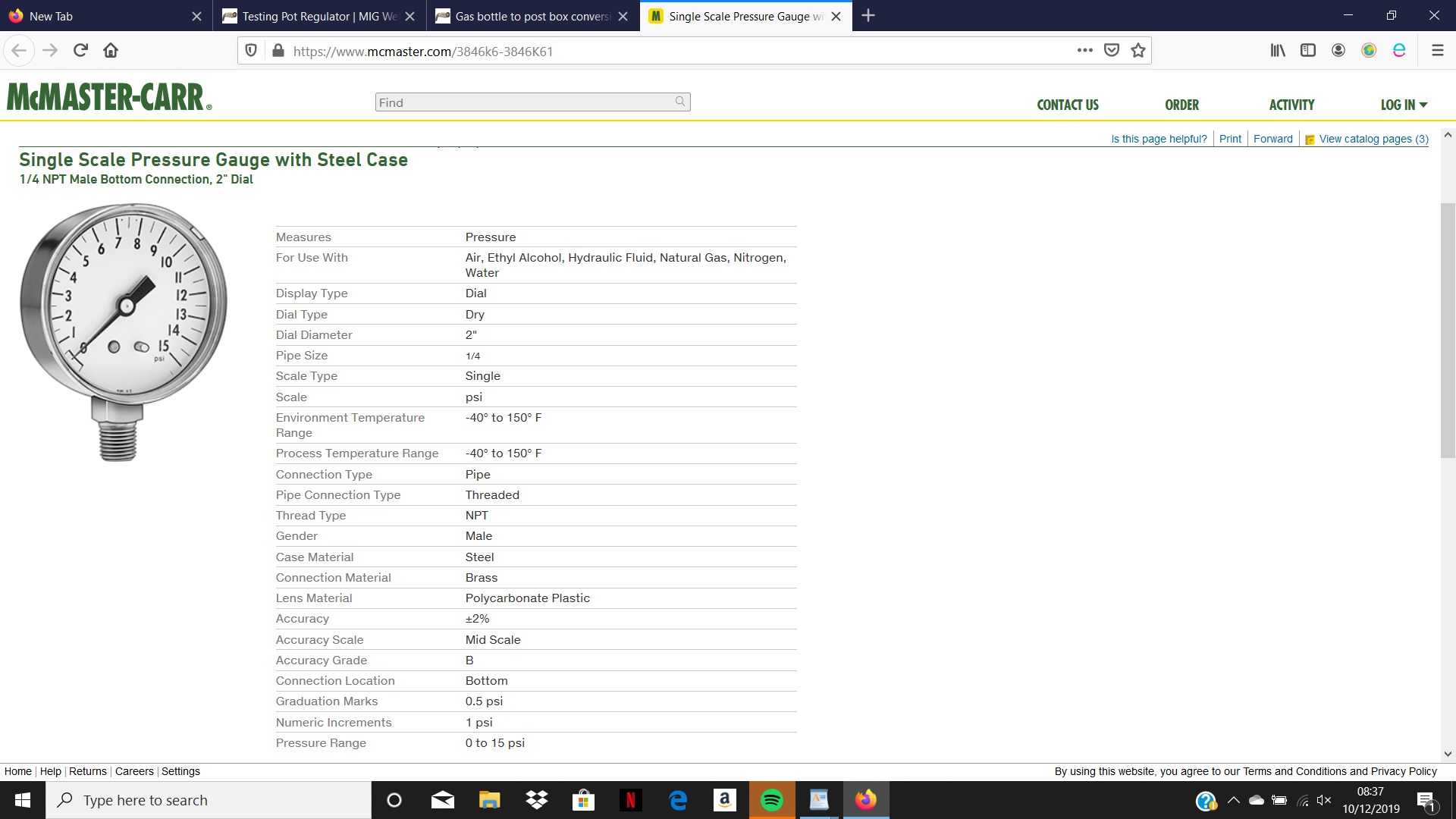Click 'Is this page helpful?' link

(x=1159, y=140)
